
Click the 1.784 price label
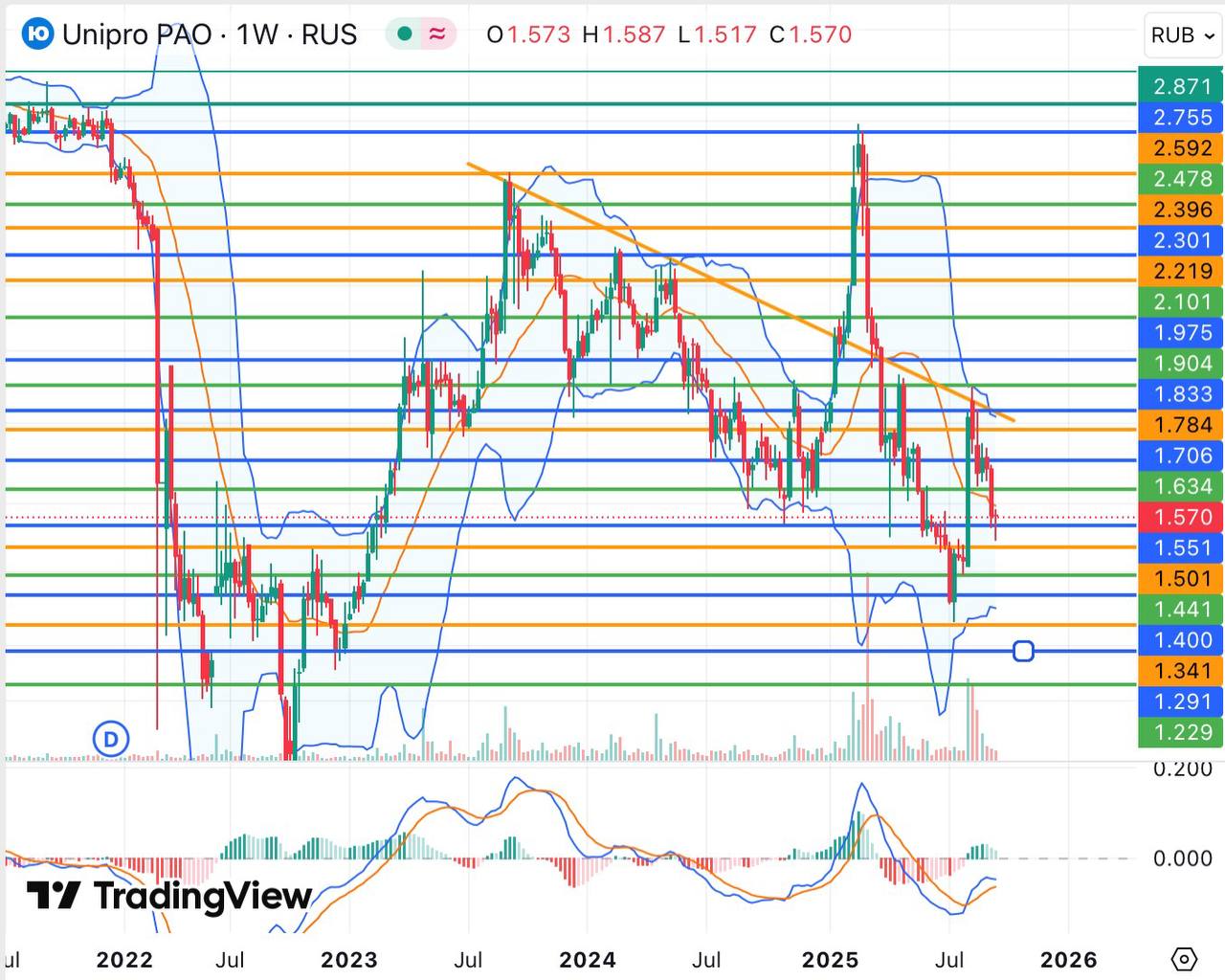tap(1181, 424)
